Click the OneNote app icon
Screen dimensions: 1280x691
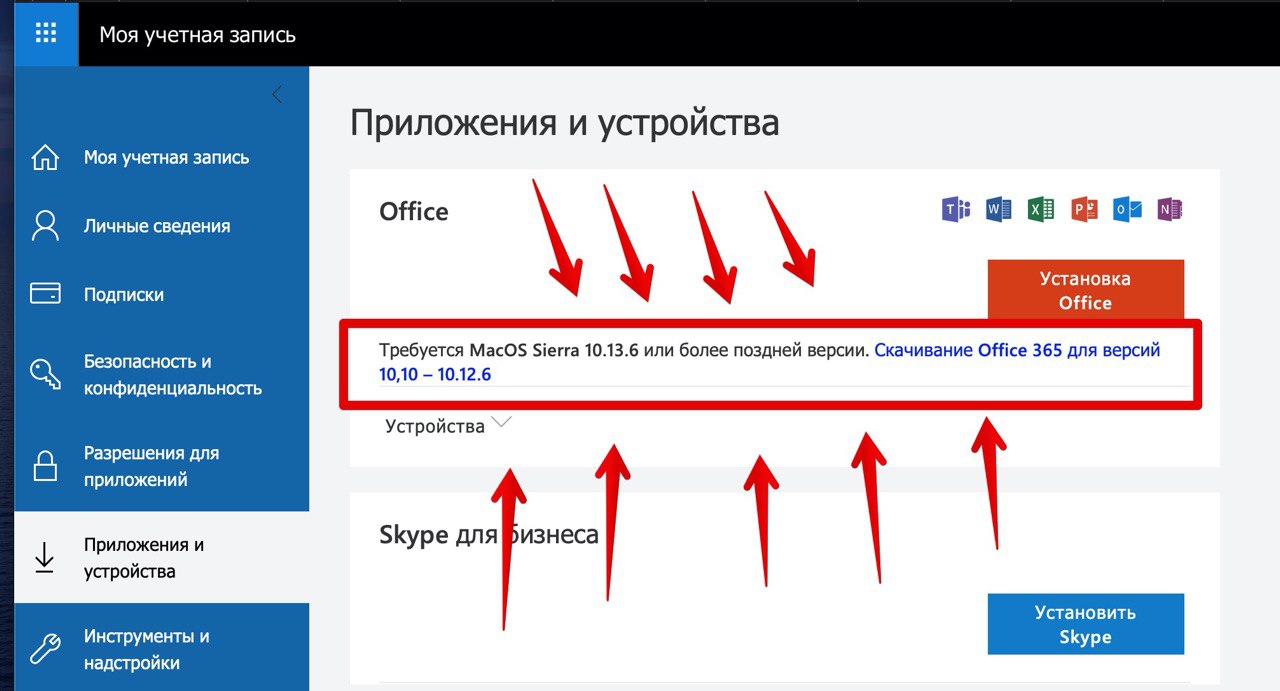tap(1170, 209)
